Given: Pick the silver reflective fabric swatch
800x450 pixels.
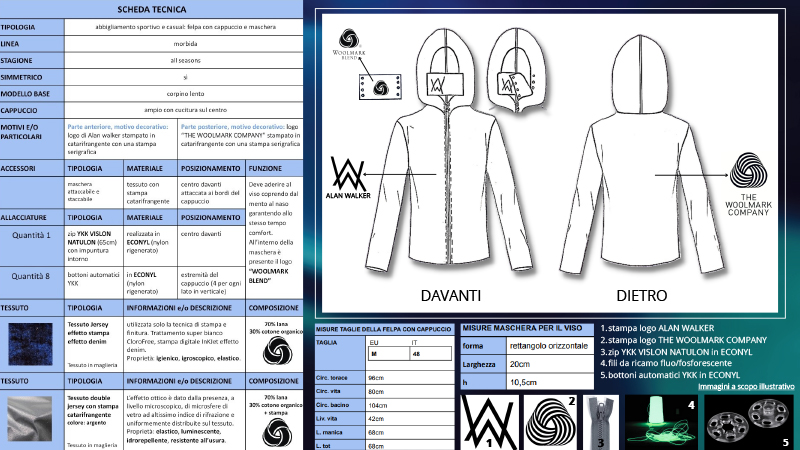Looking at the screenshot, I should point(30,418).
